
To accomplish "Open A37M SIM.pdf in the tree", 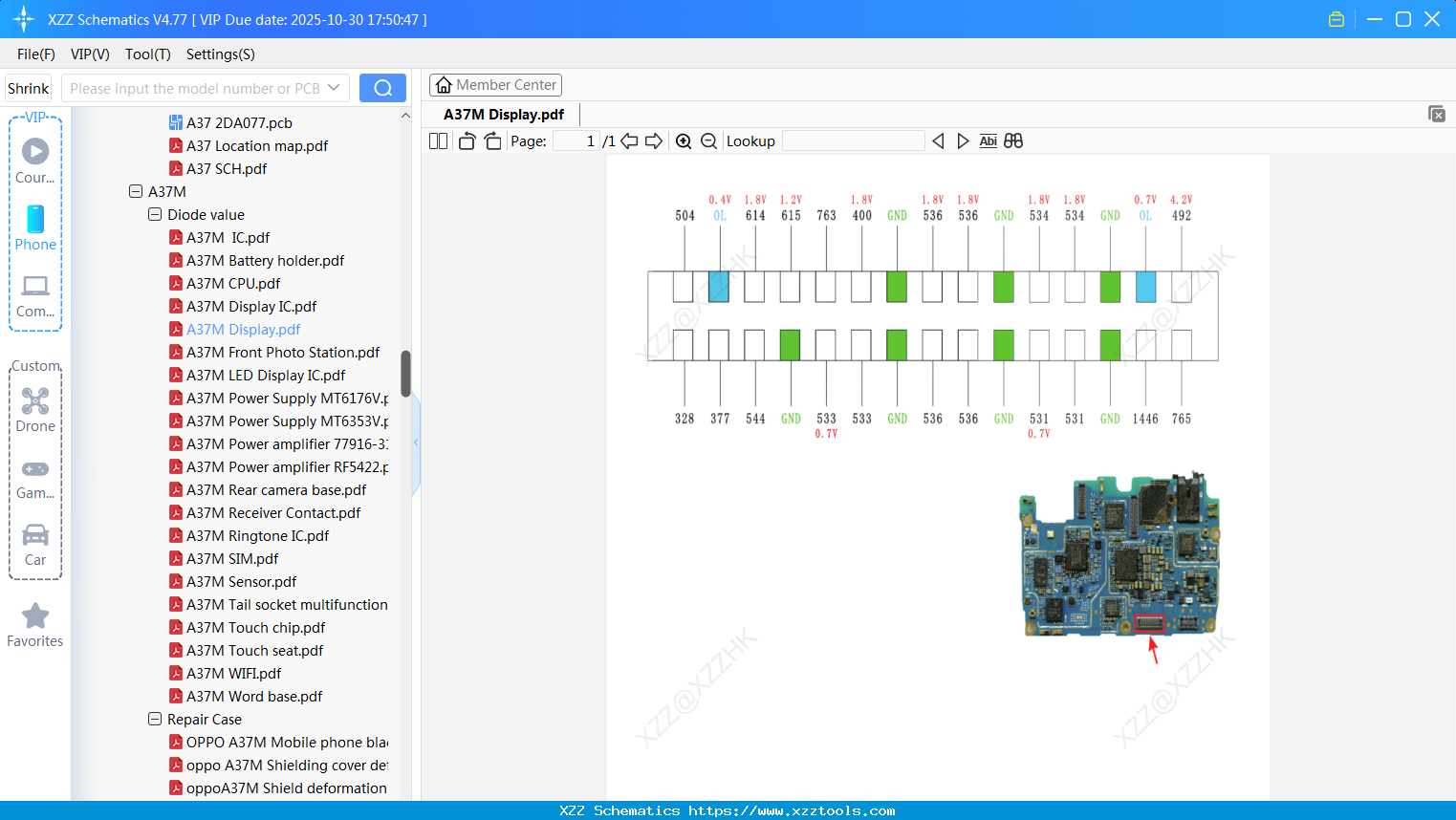I will pyautogui.click(x=232, y=558).
